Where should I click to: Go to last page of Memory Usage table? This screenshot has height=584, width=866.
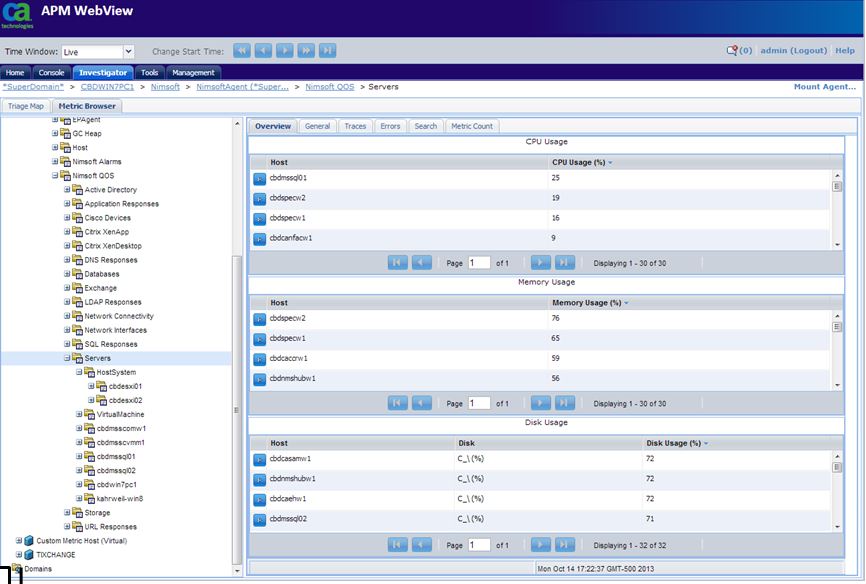564,403
